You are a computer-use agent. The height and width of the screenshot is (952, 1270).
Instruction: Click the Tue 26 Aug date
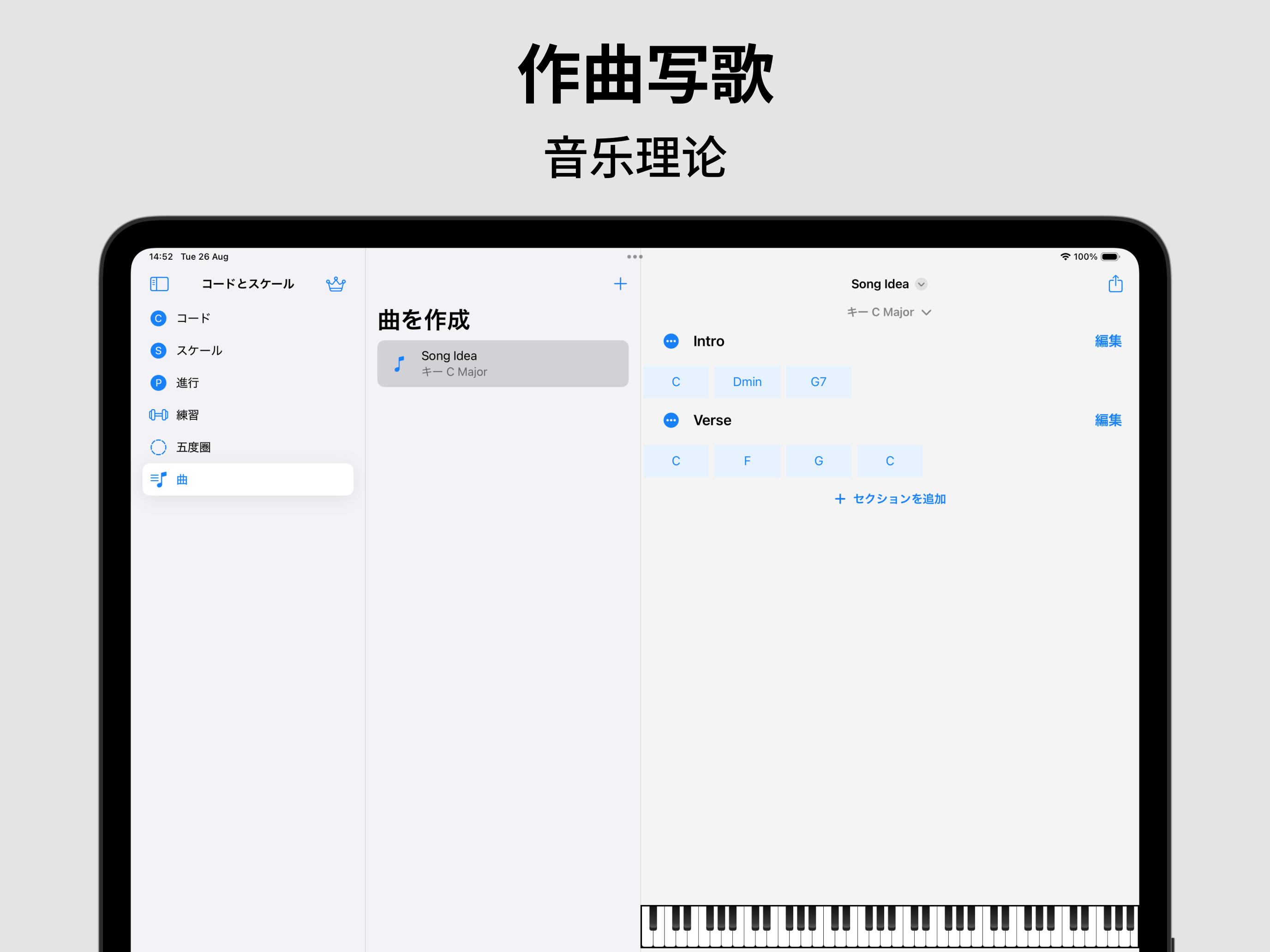click(x=204, y=256)
